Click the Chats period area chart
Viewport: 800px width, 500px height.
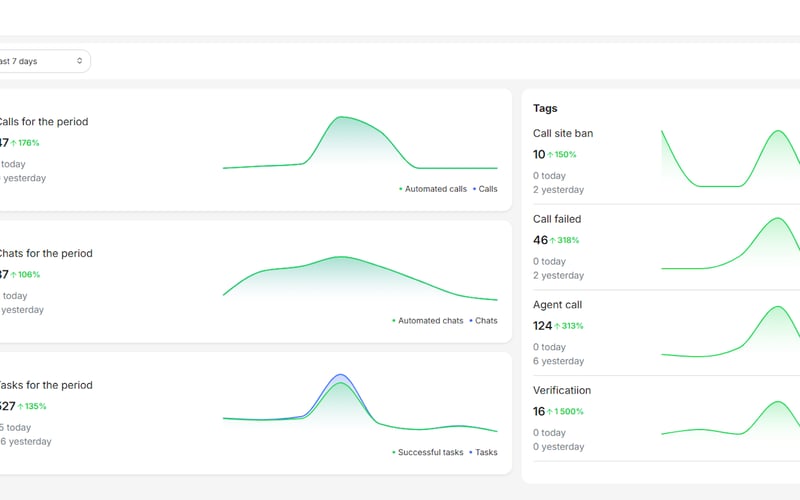coord(360,278)
